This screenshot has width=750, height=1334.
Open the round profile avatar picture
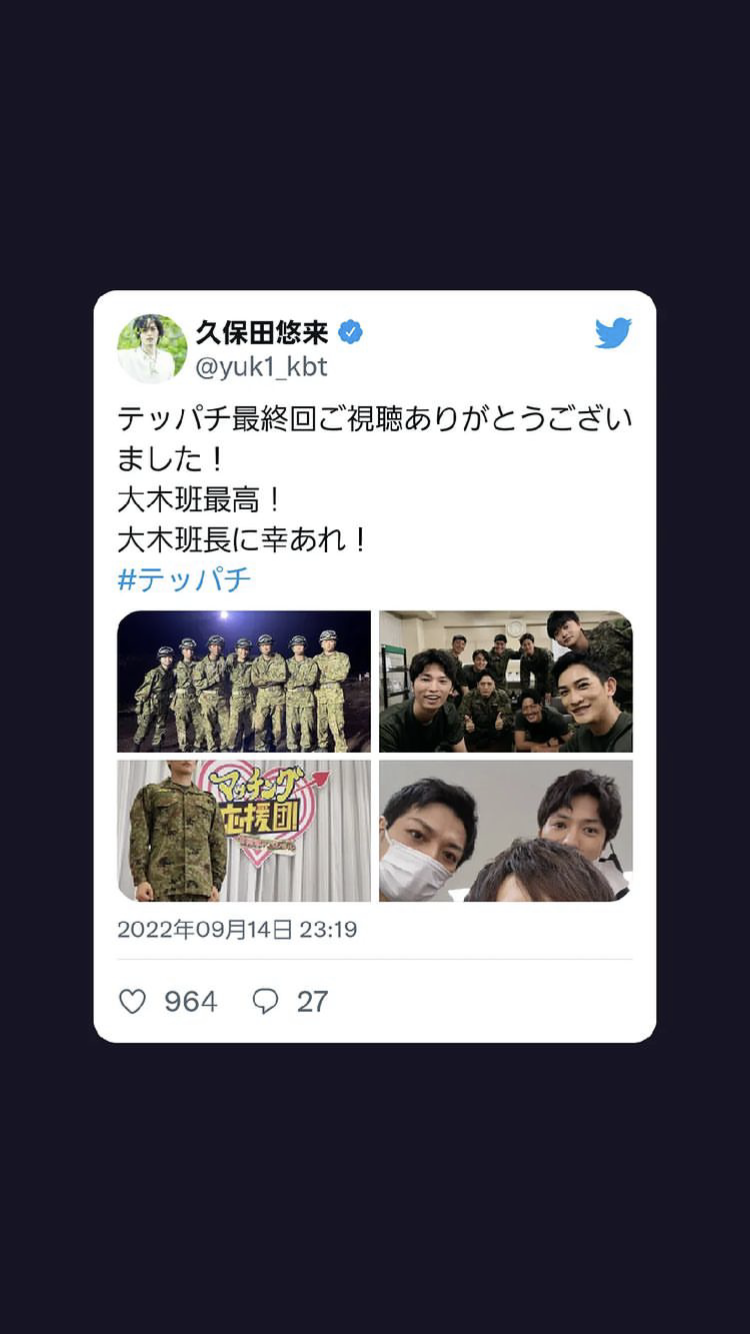[152, 348]
